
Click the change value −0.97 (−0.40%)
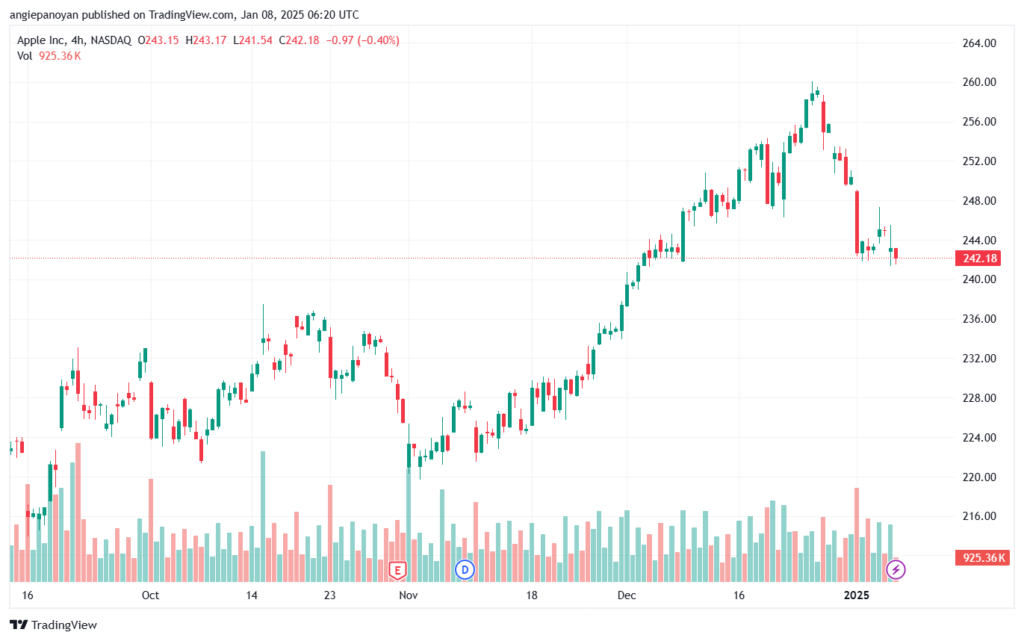362,40
